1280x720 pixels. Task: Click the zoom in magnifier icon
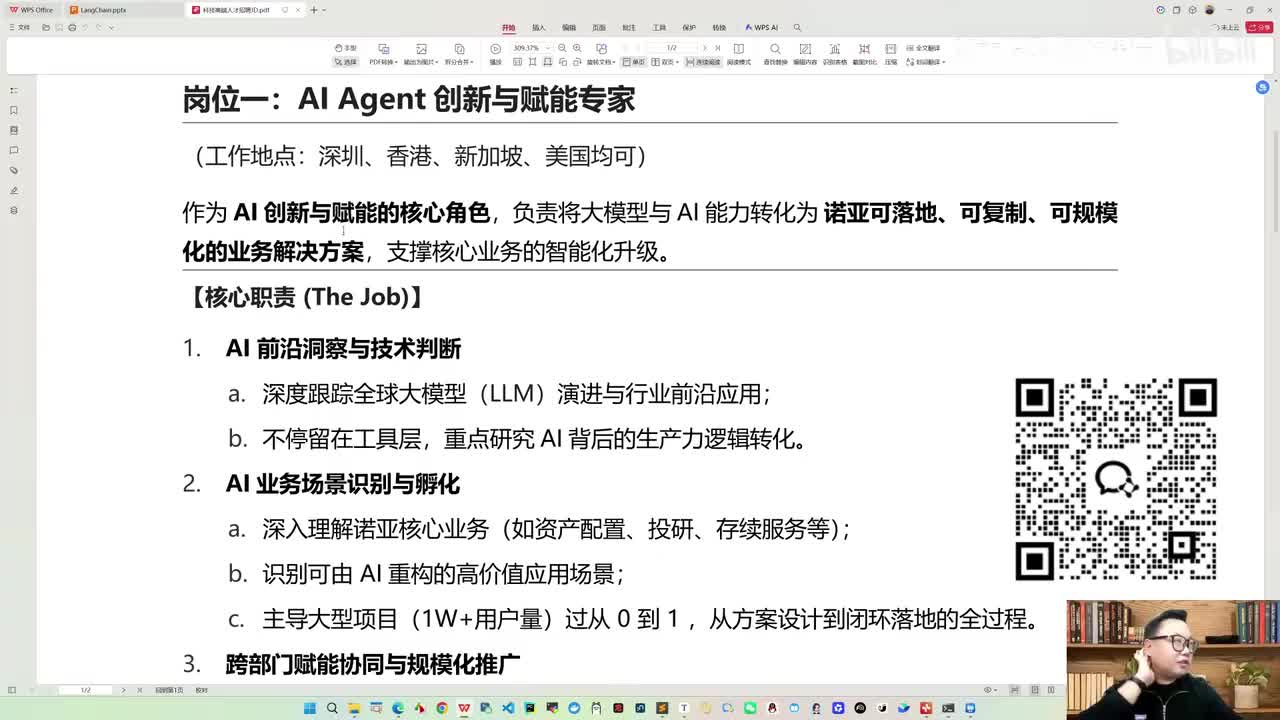(x=577, y=48)
